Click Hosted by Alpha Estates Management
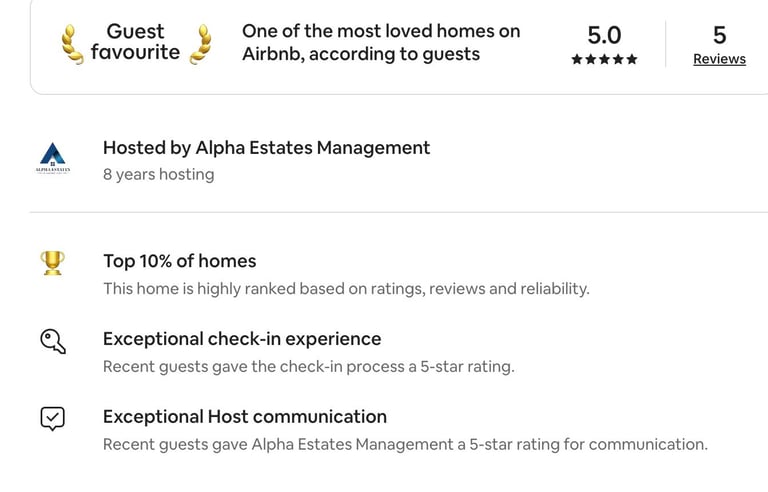Screen dimensions: 768x492 266,148
